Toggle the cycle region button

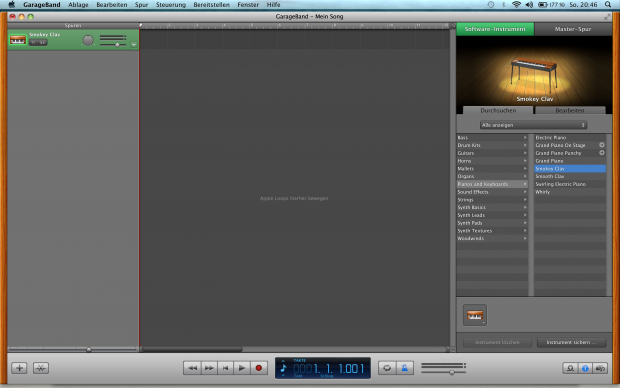387,368
